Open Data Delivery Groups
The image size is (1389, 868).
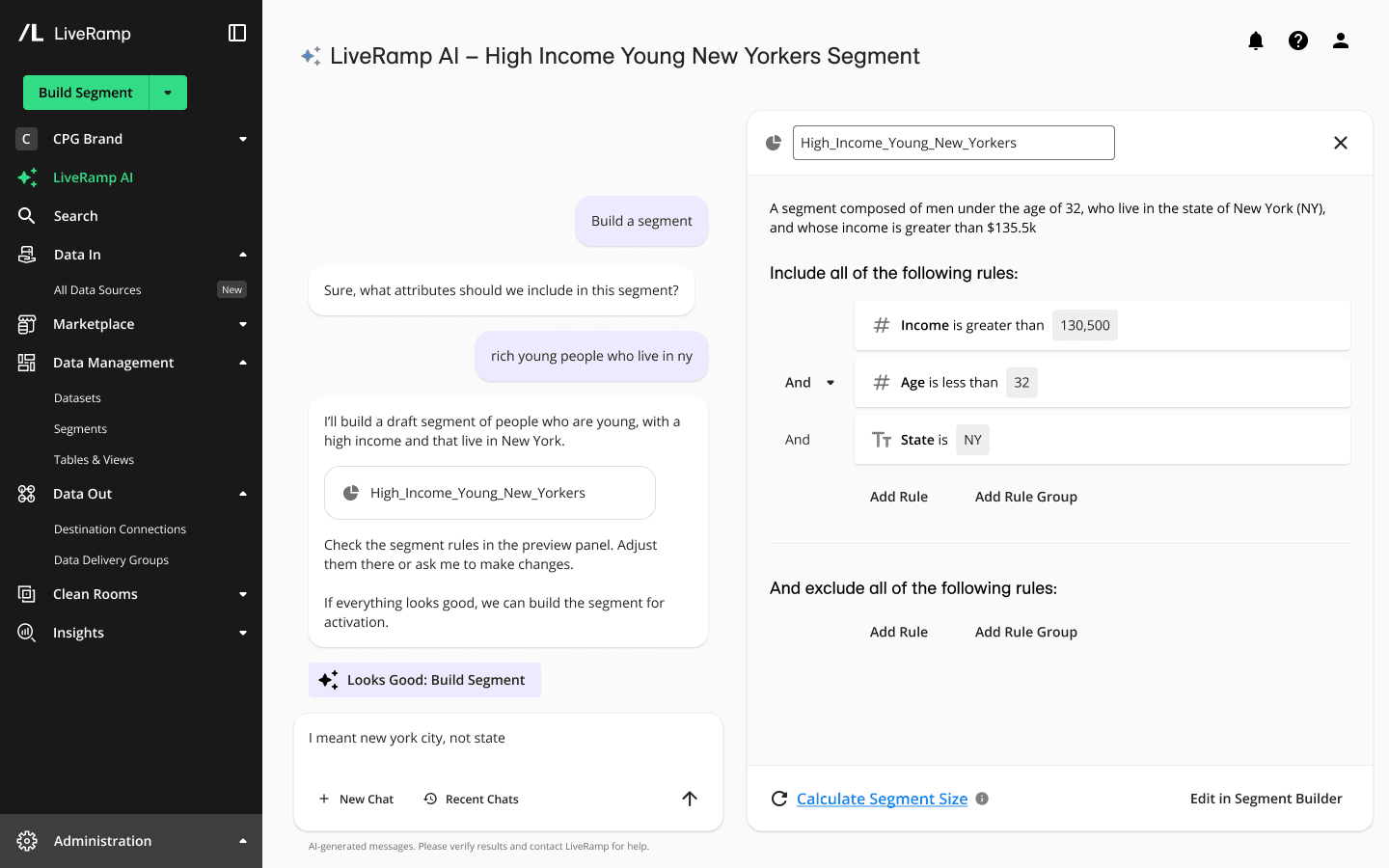111,560
